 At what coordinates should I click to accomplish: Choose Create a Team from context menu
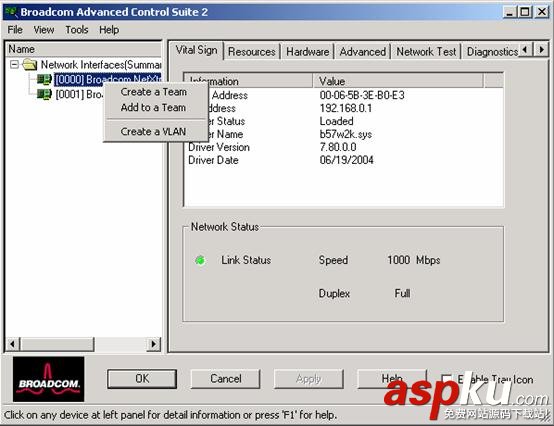155,92
